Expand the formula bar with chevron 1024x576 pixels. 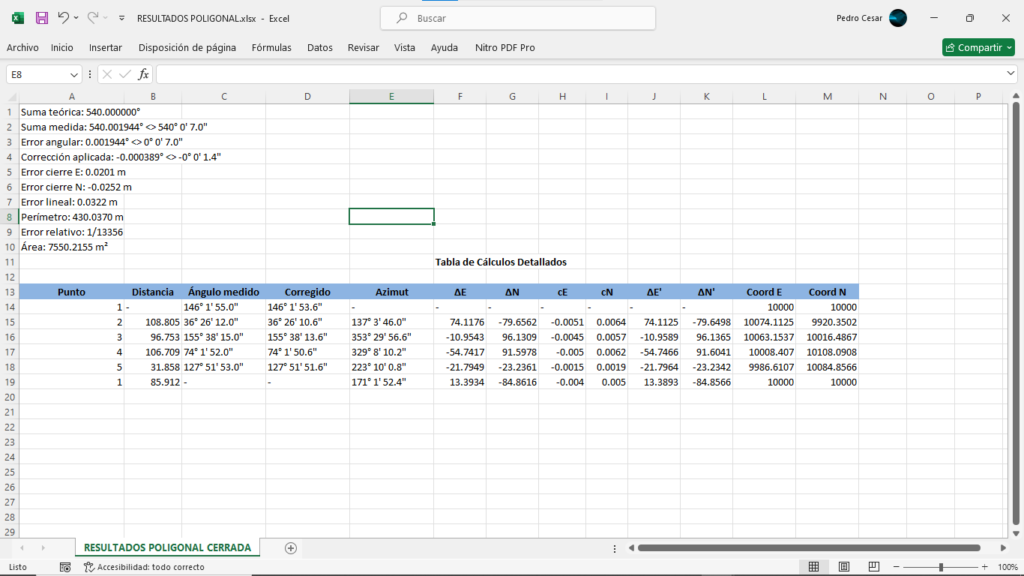click(x=1010, y=74)
